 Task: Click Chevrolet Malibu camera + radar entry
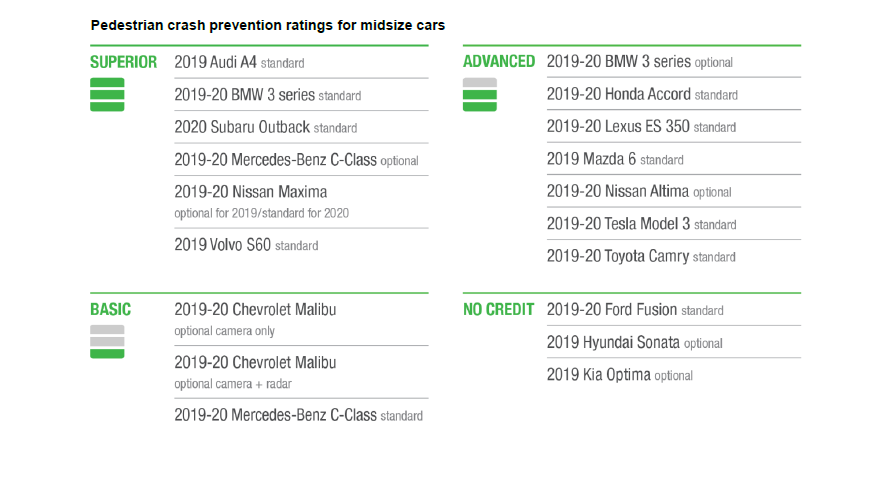[255, 372]
